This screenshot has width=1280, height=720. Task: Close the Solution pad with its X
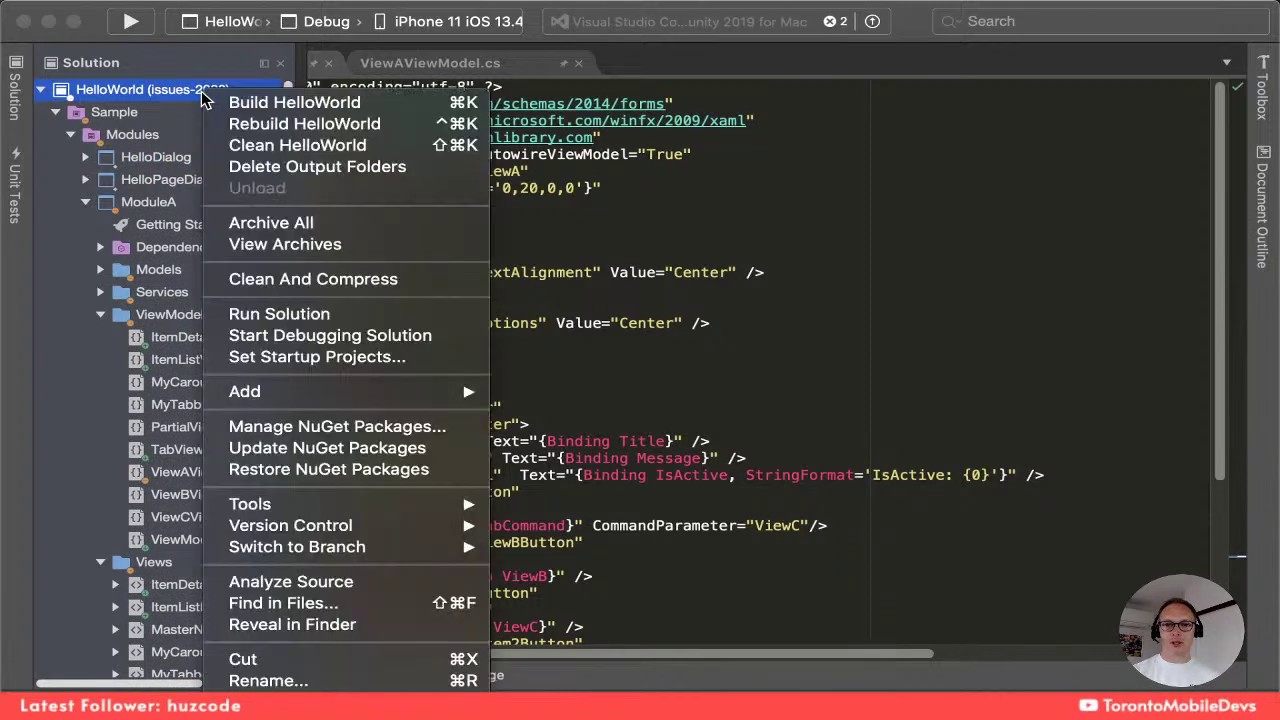point(280,63)
